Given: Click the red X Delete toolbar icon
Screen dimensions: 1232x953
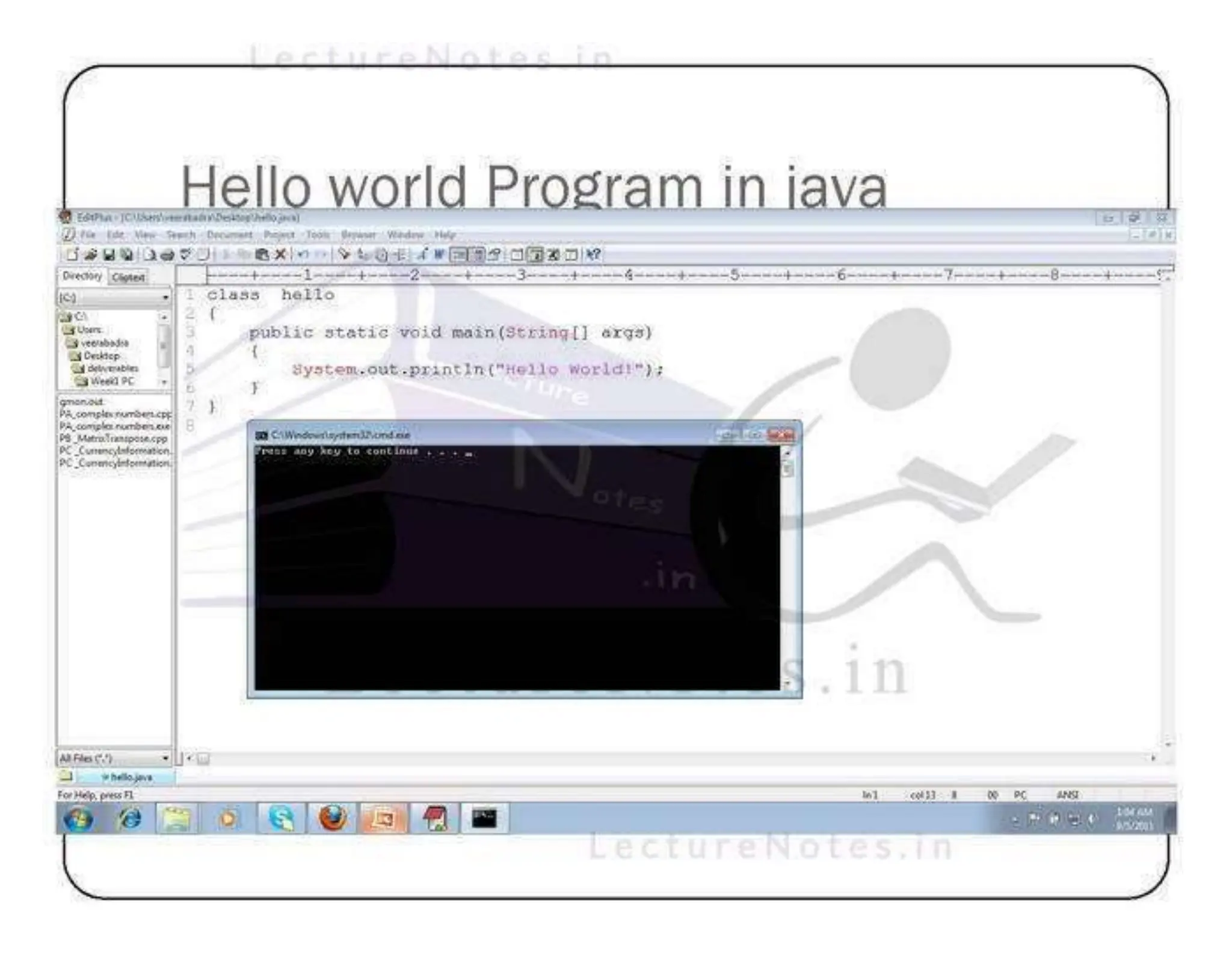Looking at the screenshot, I should (x=280, y=254).
